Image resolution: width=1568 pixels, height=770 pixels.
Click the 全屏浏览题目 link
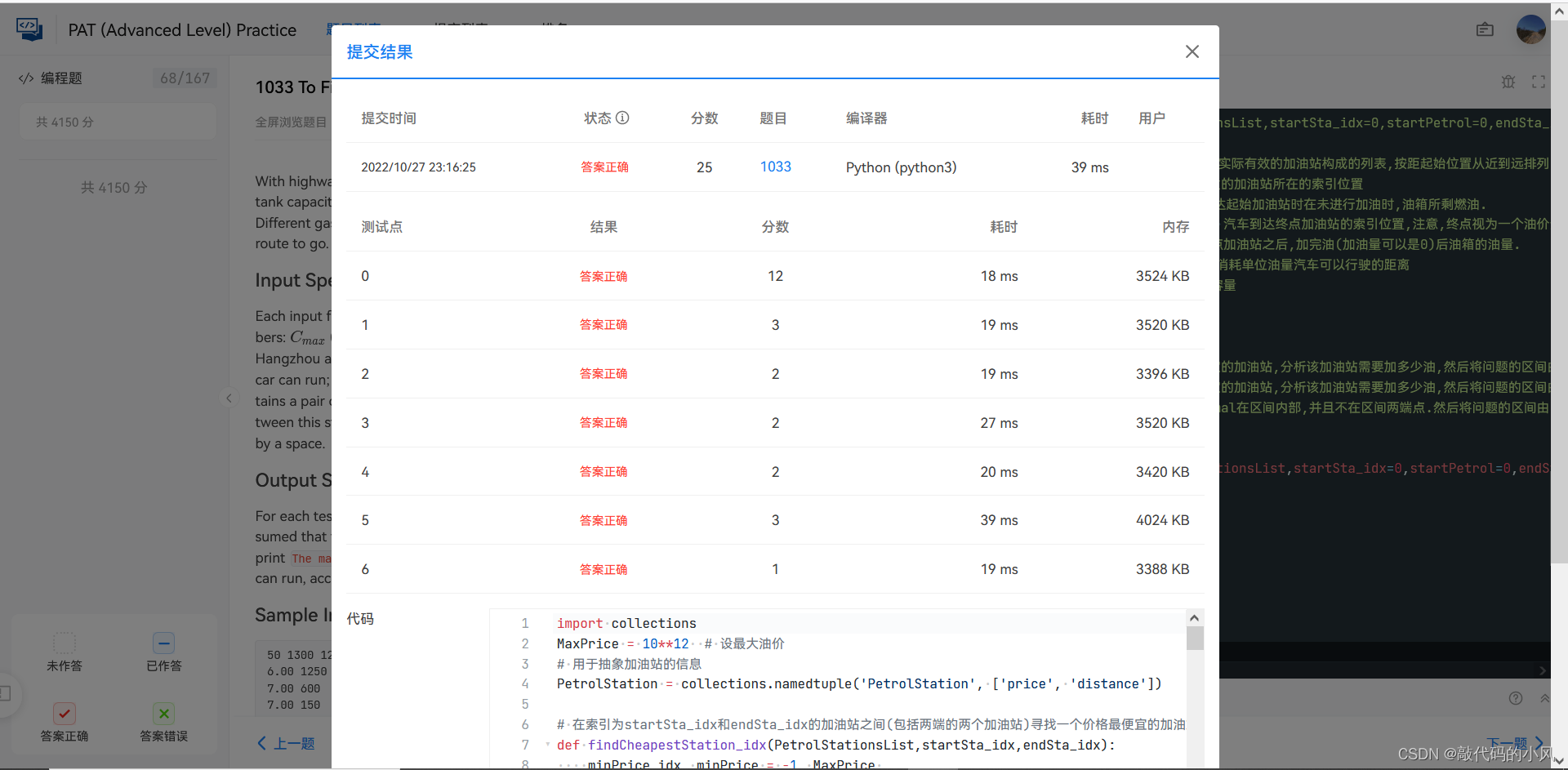pyautogui.click(x=291, y=122)
